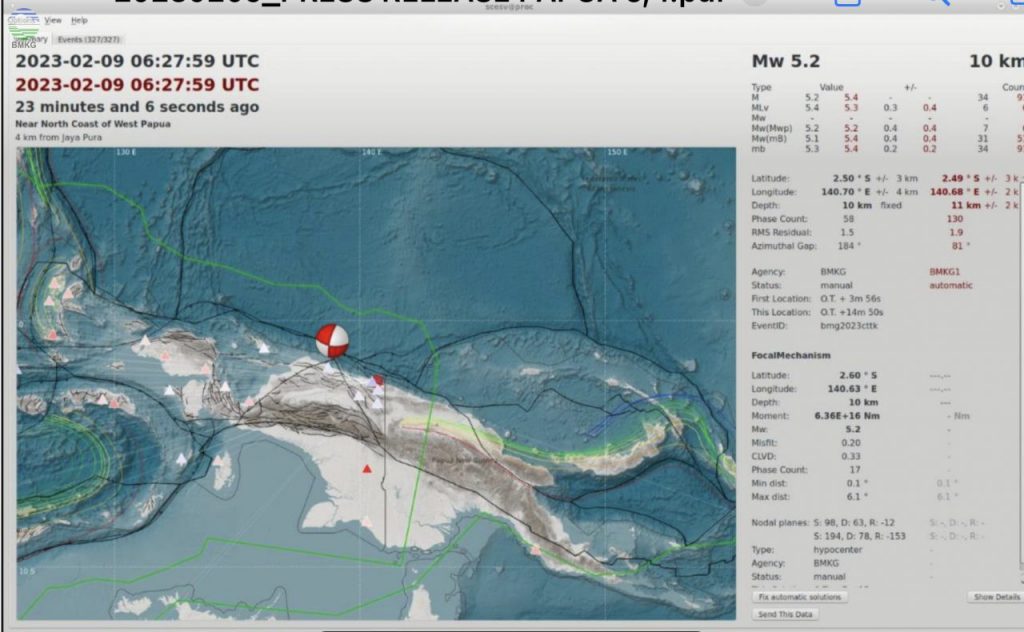Click the Fix automatic solutions button
Image resolution: width=1024 pixels, height=632 pixels.
pos(800,597)
